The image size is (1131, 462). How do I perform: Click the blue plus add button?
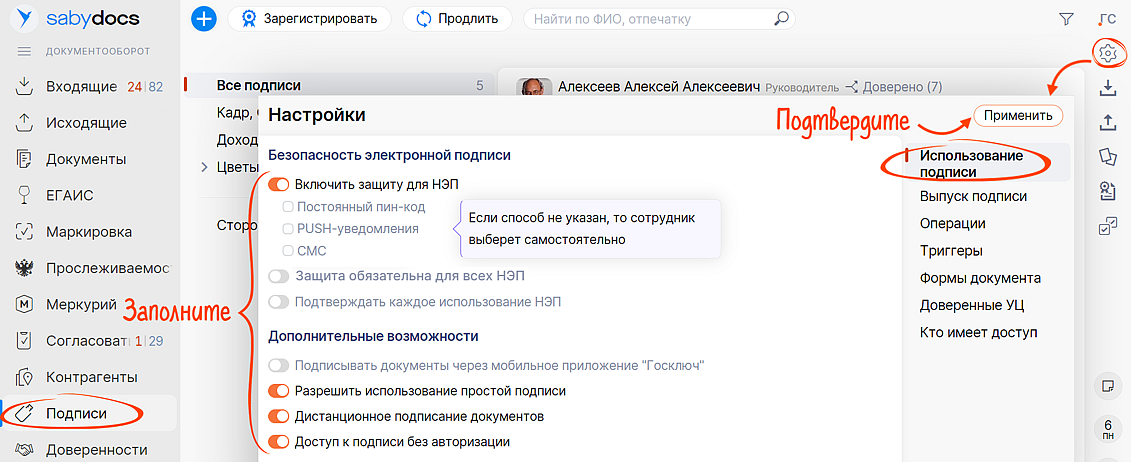click(x=204, y=19)
